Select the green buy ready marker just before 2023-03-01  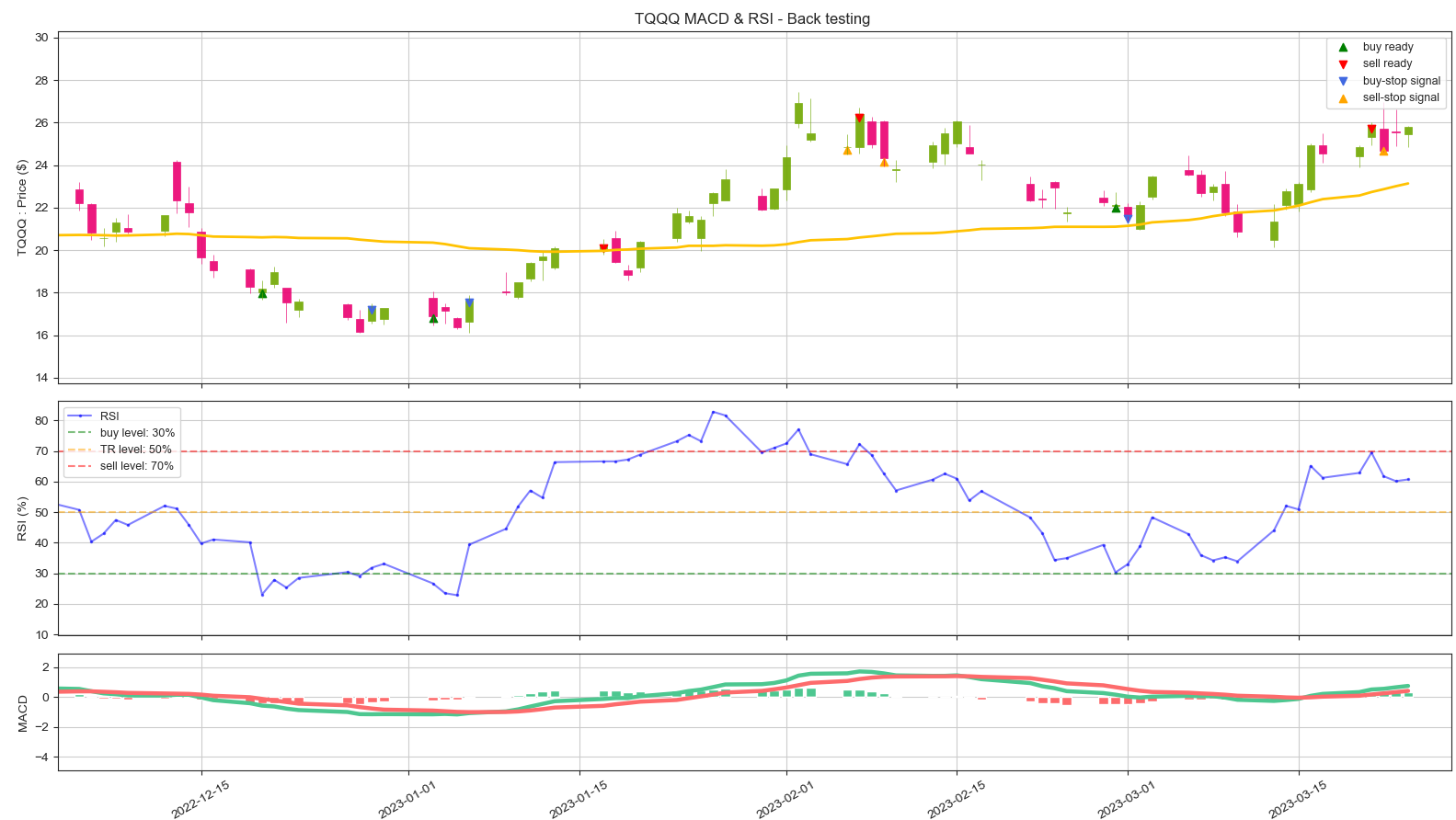click(1116, 208)
